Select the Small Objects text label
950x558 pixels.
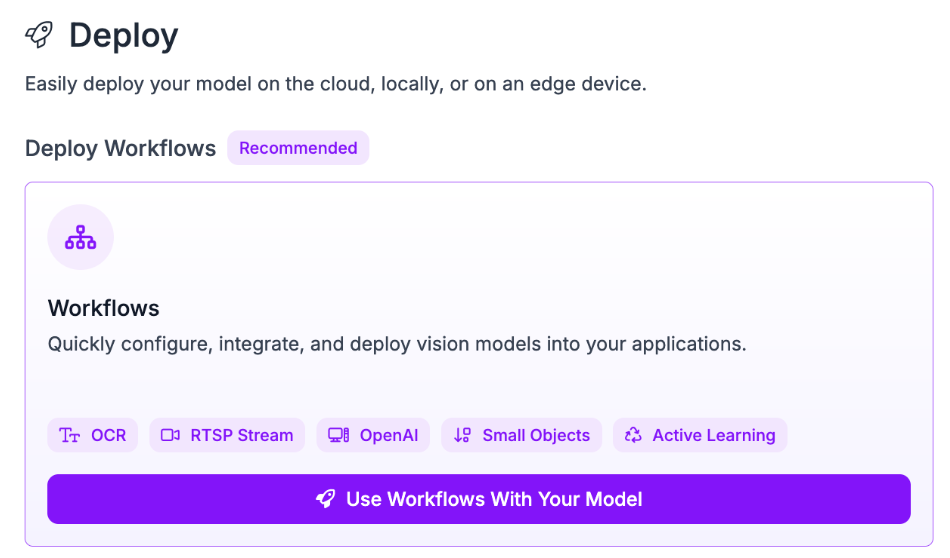pos(536,435)
